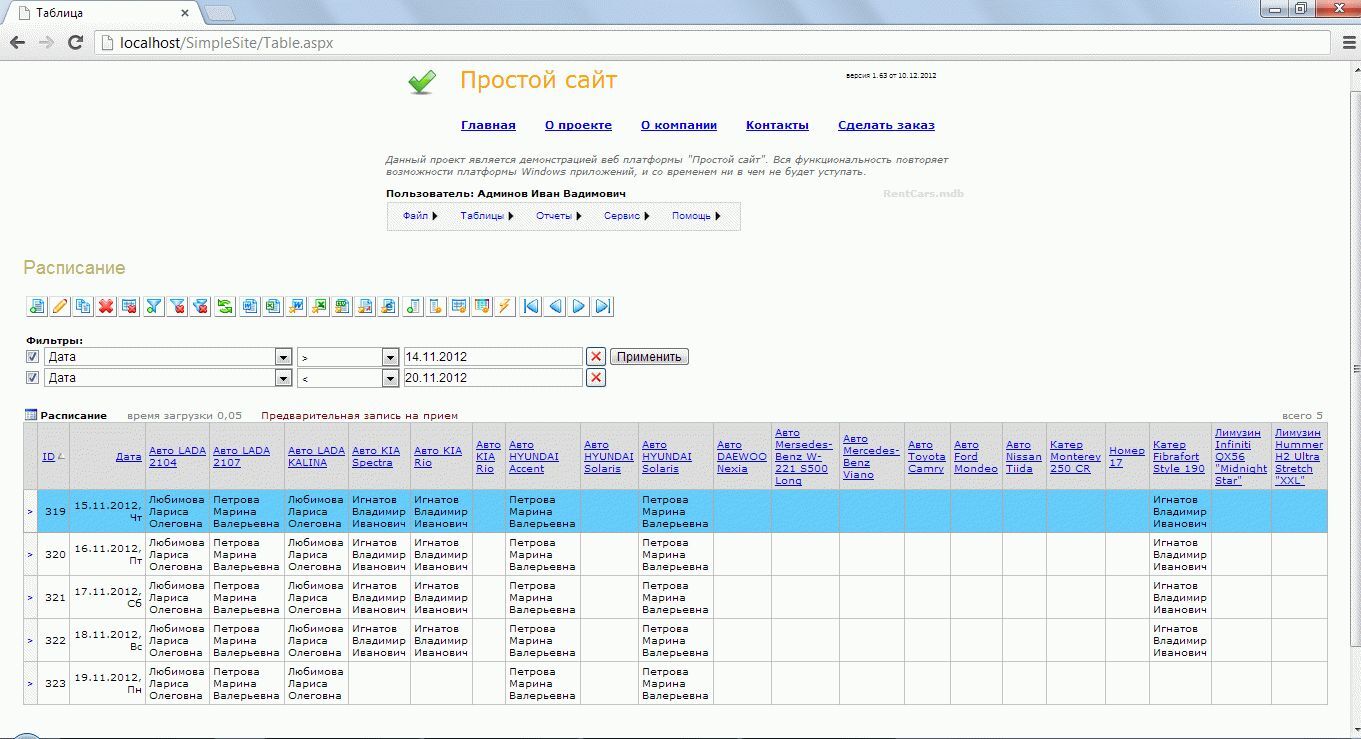This screenshot has width=1361, height=739.
Task: Open the '>' comparison operator dropdown
Action: click(x=389, y=357)
